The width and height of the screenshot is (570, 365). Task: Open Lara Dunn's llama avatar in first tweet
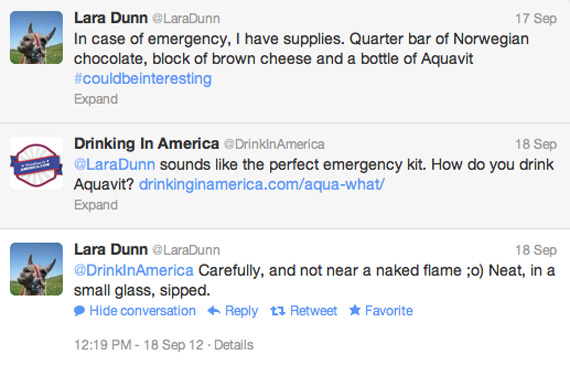36,37
